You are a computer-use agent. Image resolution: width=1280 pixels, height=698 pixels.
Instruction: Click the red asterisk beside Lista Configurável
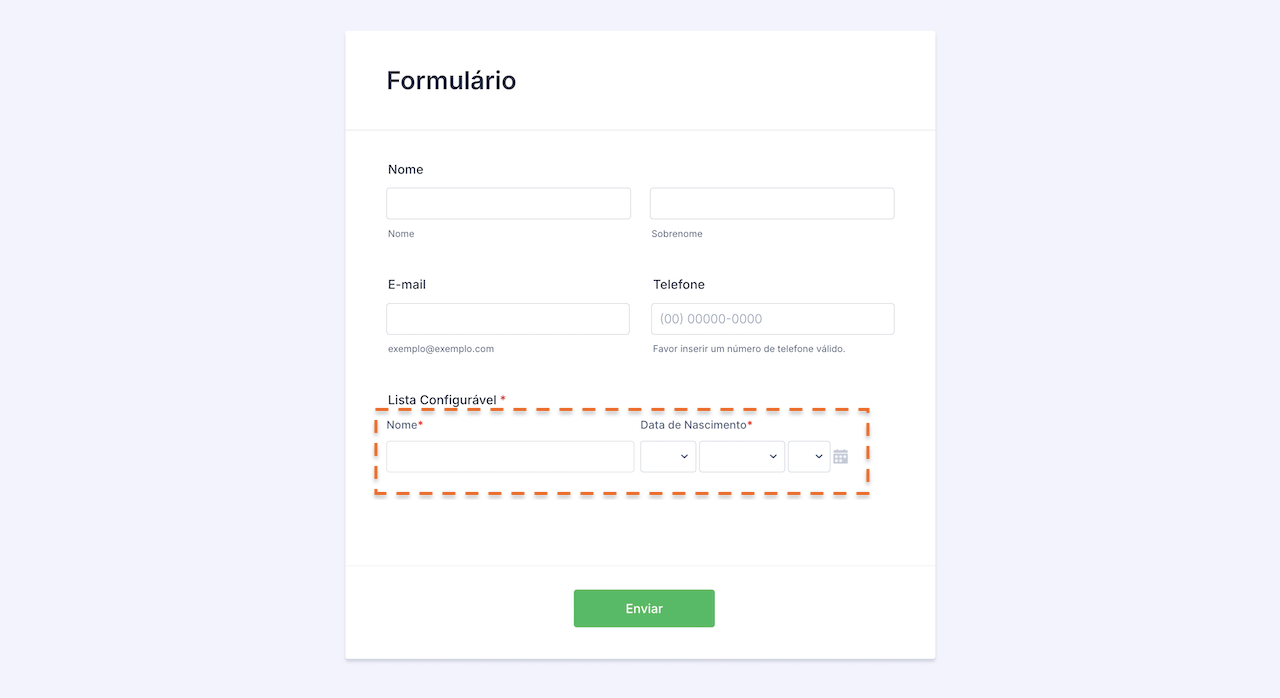[x=503, y=398]
